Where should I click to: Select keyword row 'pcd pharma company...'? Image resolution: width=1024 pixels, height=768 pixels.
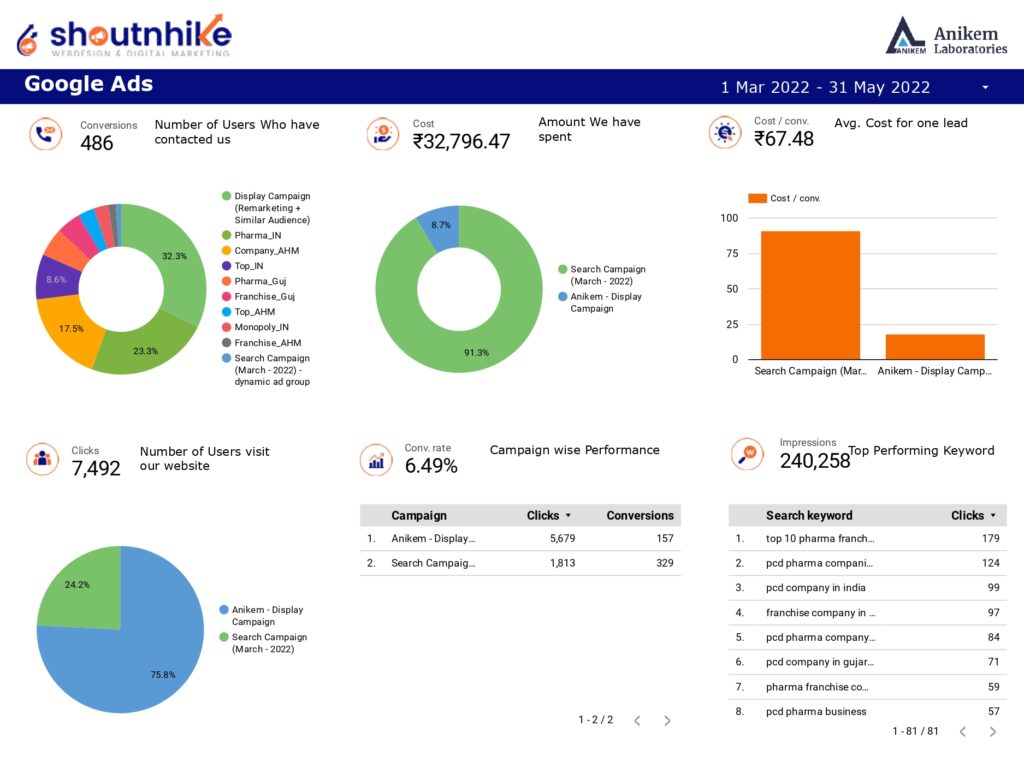867,637
